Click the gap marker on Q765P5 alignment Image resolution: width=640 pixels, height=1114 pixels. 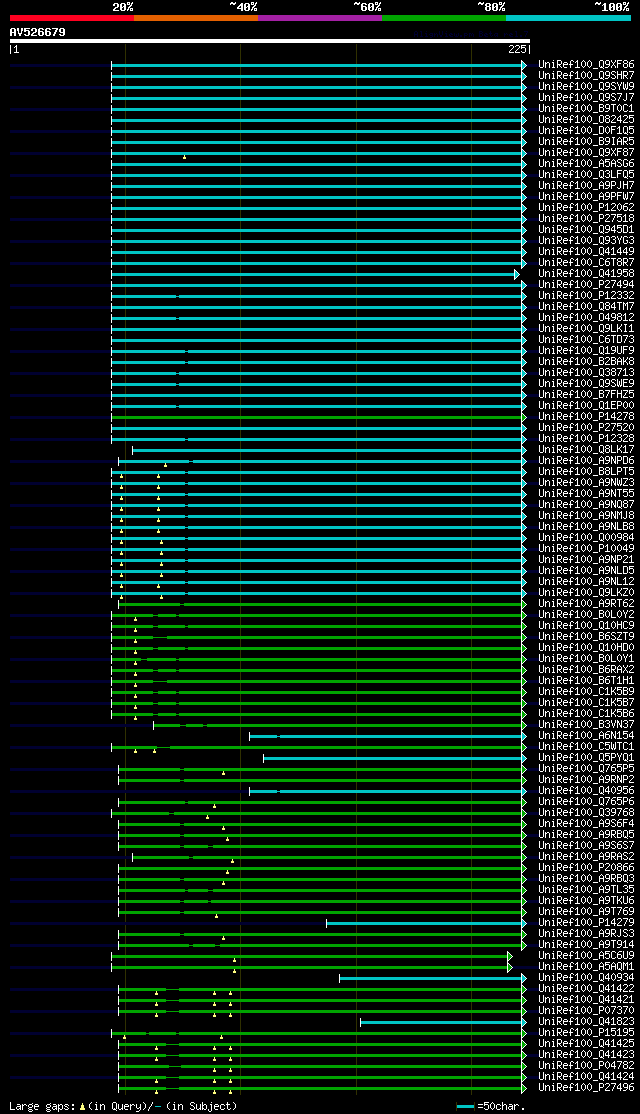coord(223,773)
